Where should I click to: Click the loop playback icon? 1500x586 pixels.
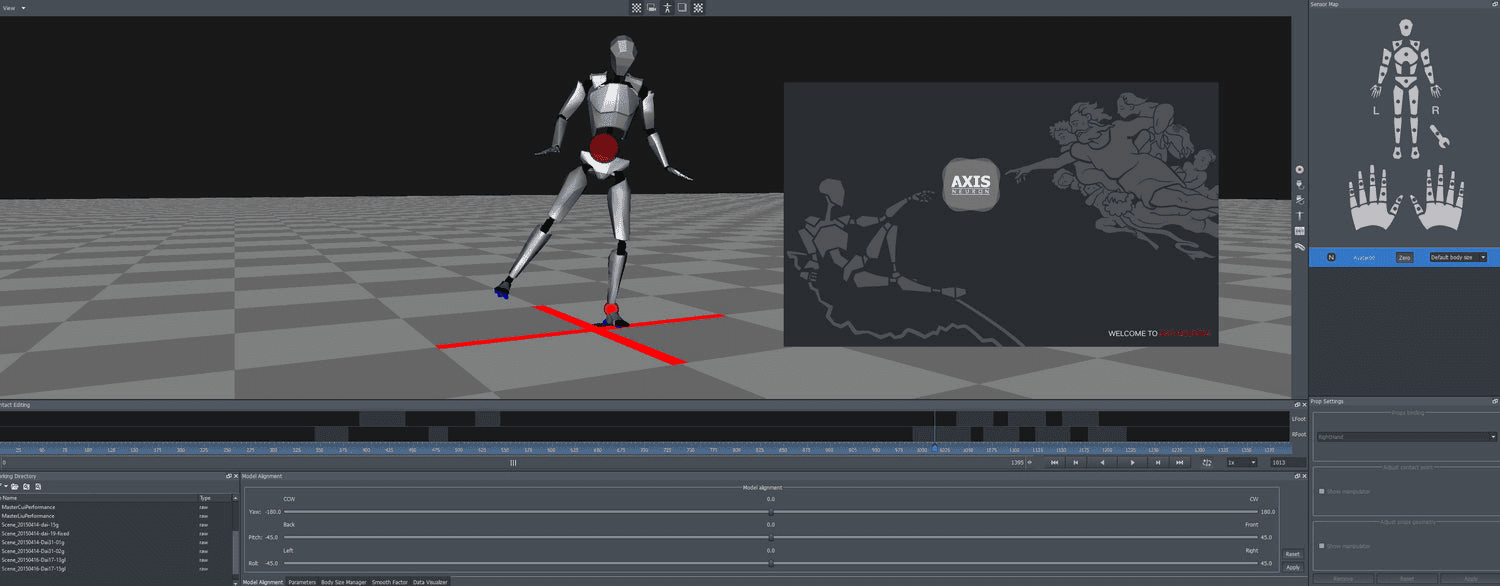tap(1207, 463)
